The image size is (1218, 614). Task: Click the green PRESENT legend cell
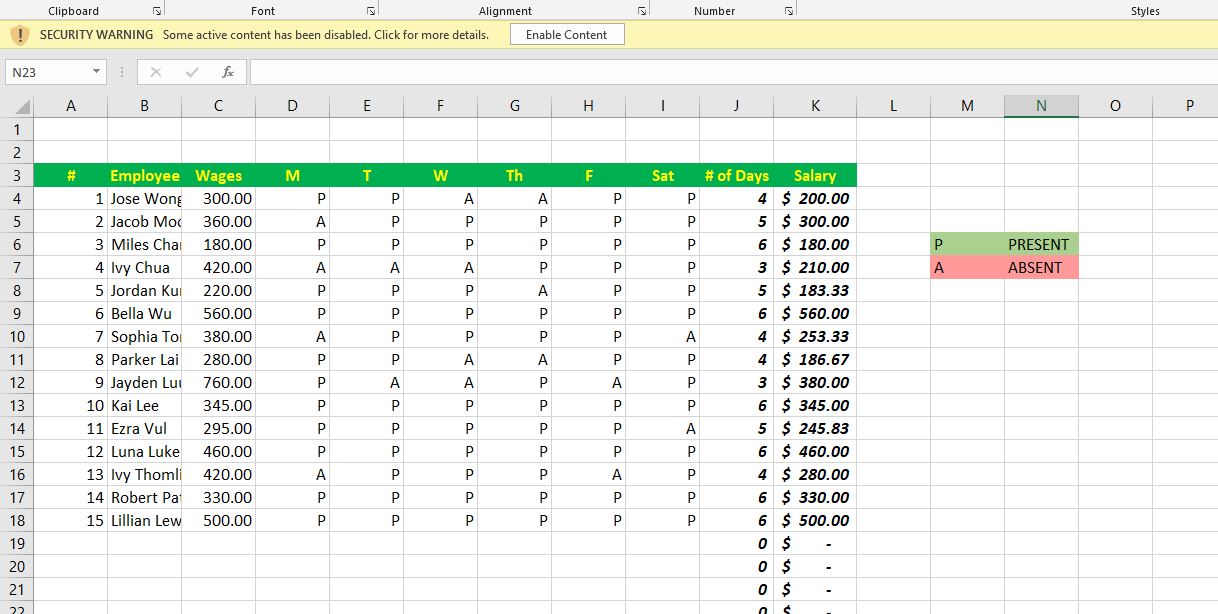(x=1041, y=245)
